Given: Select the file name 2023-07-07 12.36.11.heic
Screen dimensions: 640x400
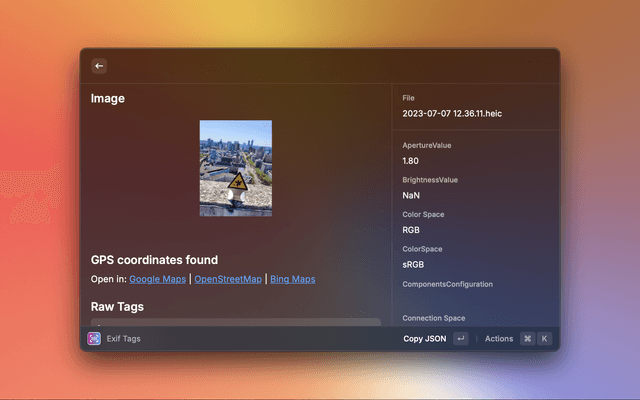Looking at the screenshot, I should pos(452,114).
